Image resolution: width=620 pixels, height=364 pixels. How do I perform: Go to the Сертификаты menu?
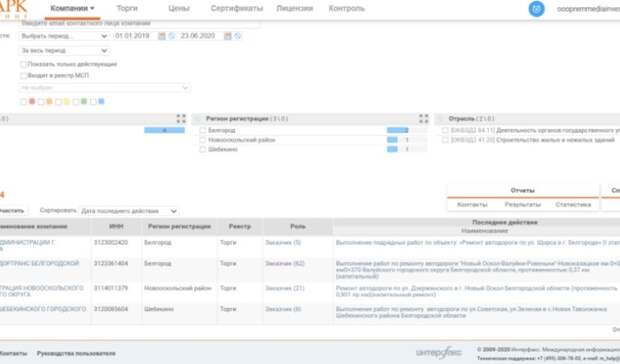[x=236, y=8]
